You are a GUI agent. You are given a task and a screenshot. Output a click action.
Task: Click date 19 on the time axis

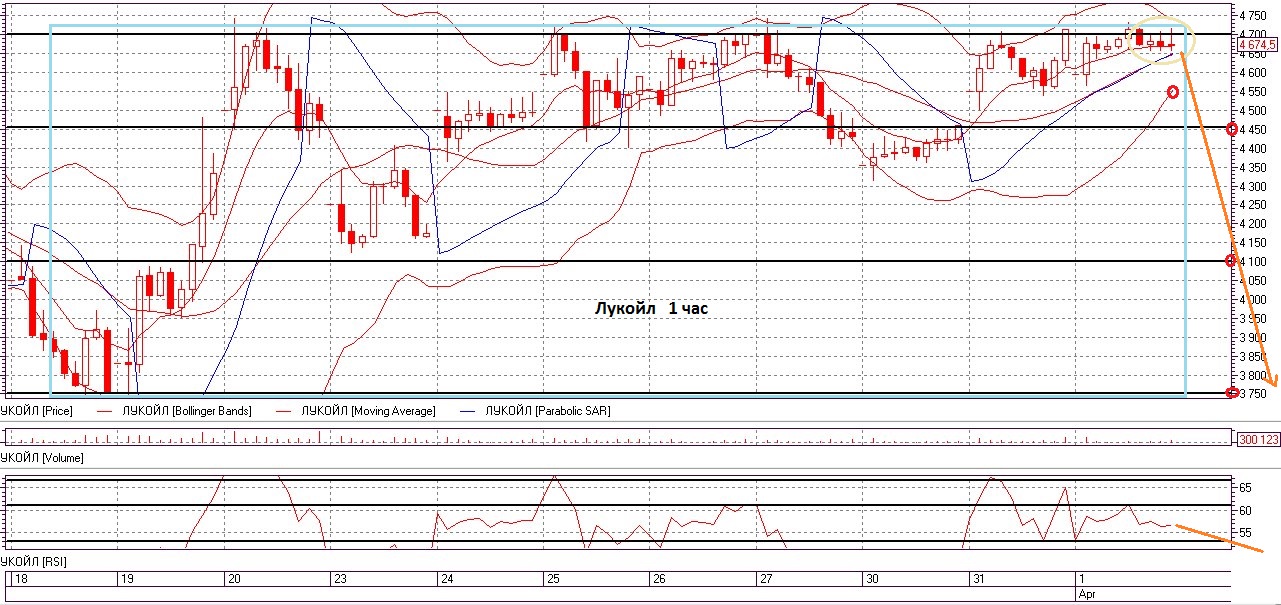pos(127,579)
